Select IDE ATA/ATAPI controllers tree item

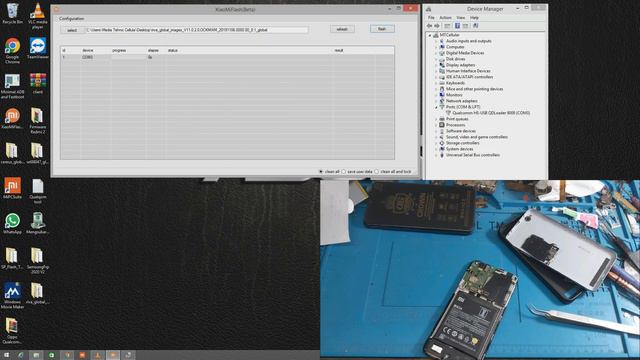click(x=469, y=77)
